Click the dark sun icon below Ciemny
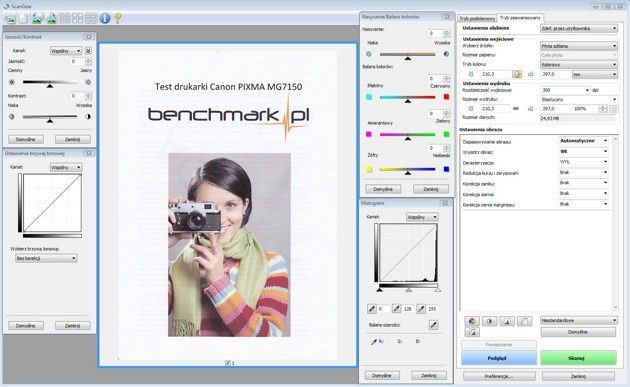This screenshot has height=387, width=630. [12, 82]
